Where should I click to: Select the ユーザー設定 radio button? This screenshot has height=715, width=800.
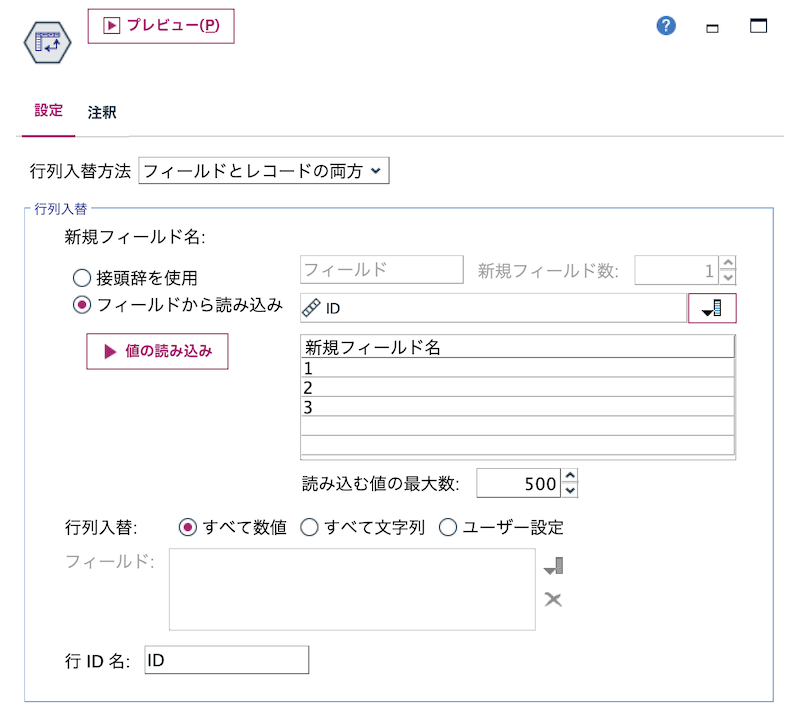[x=447, y=527]
